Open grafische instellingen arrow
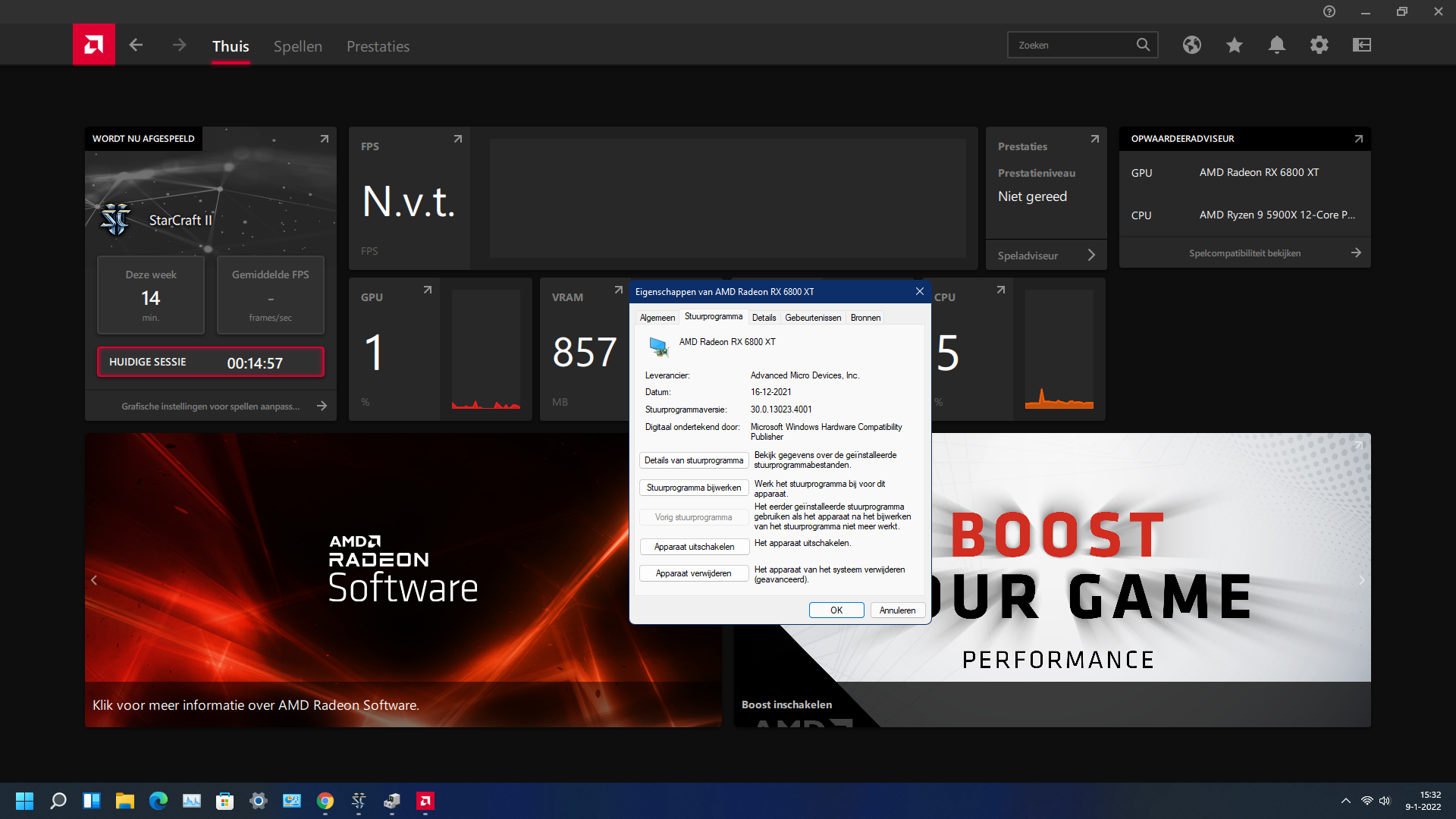Screen dimensions: 1456x819 pyautogui.click(x=322, y=406)
